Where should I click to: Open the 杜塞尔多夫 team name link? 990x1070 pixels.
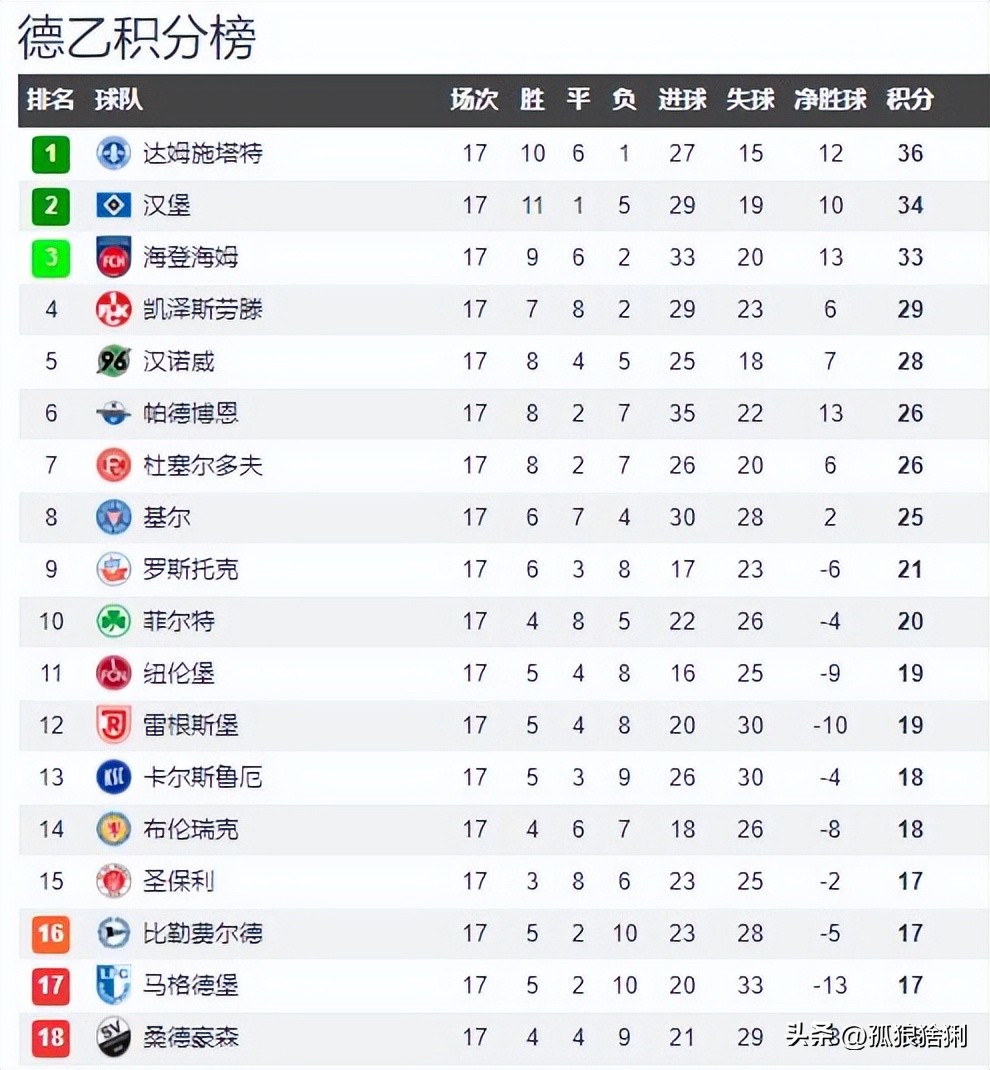tap(202, 465)
